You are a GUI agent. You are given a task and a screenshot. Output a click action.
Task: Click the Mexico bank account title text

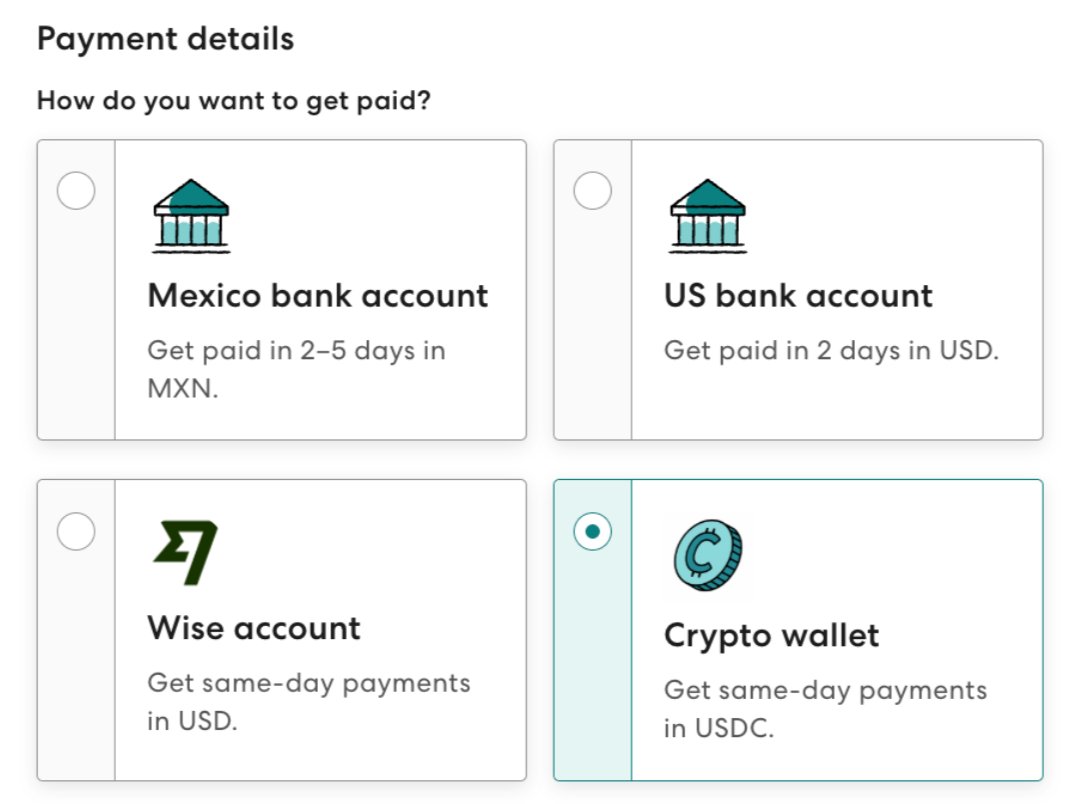317,296
